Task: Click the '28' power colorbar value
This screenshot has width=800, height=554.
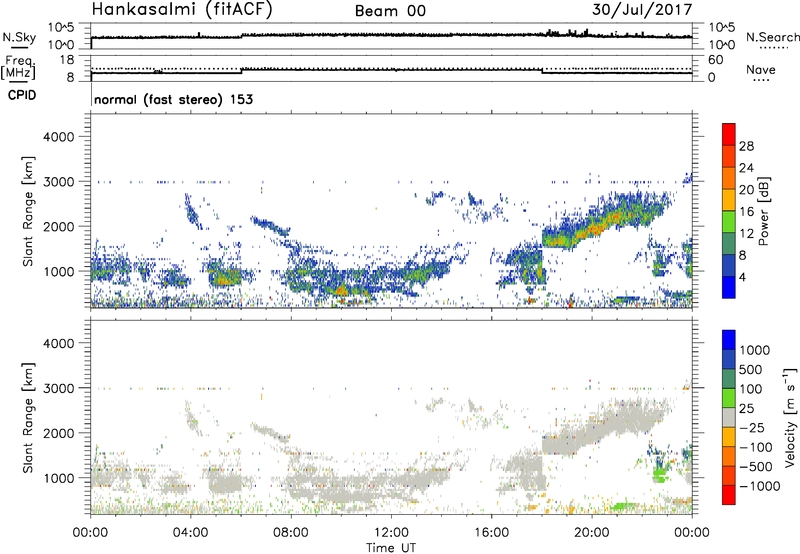Action: [x=746, y=146]
